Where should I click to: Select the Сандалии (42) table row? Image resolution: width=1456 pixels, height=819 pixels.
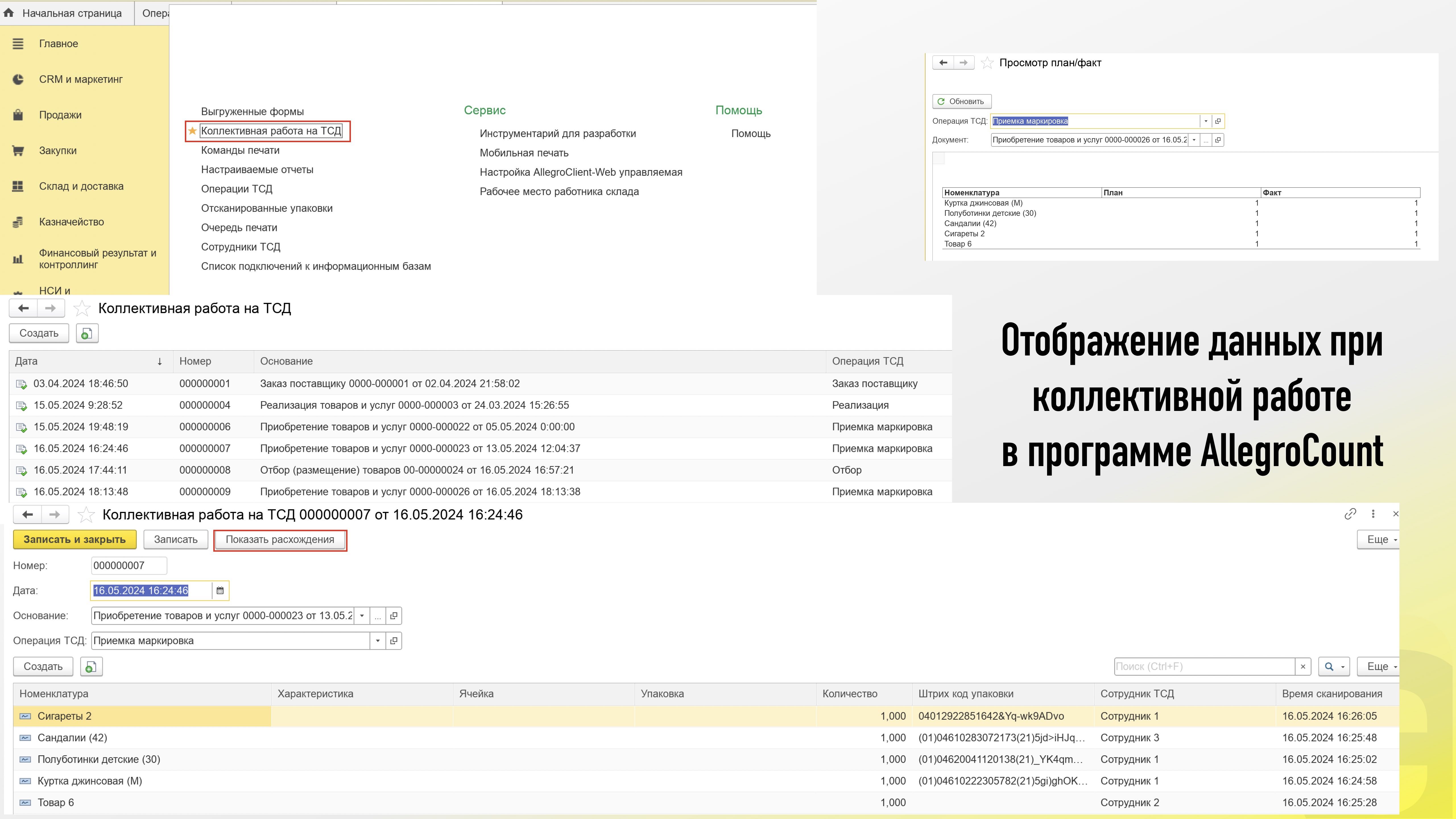(x=706, y=738)
